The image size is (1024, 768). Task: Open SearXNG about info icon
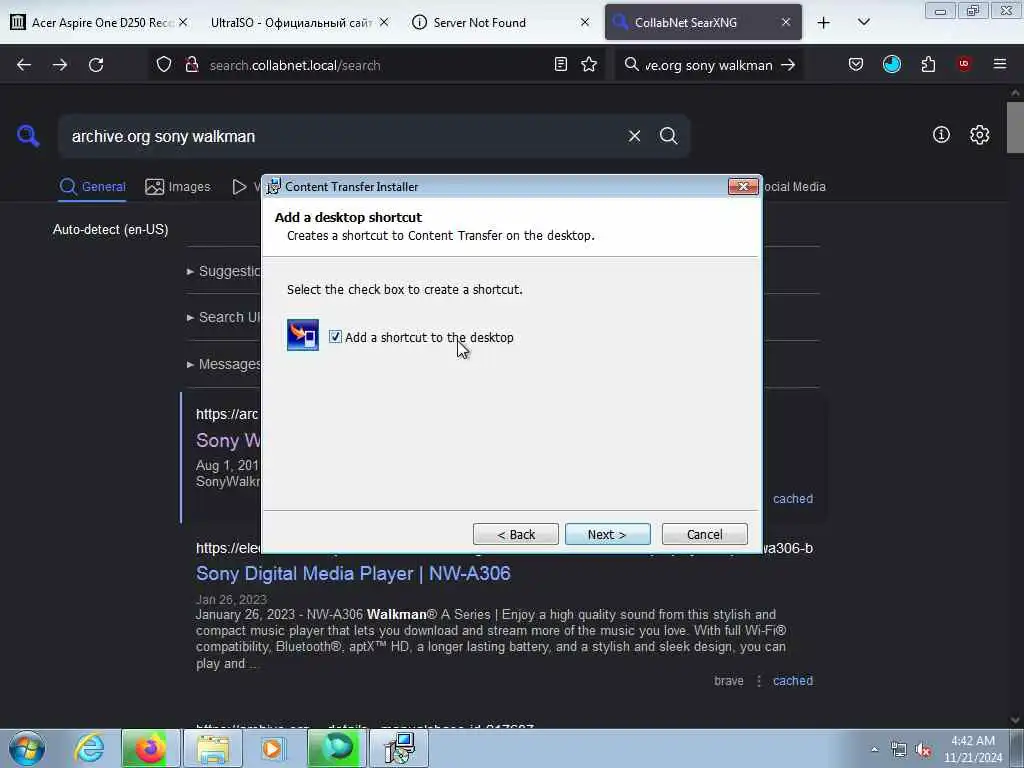pos(941,135)
